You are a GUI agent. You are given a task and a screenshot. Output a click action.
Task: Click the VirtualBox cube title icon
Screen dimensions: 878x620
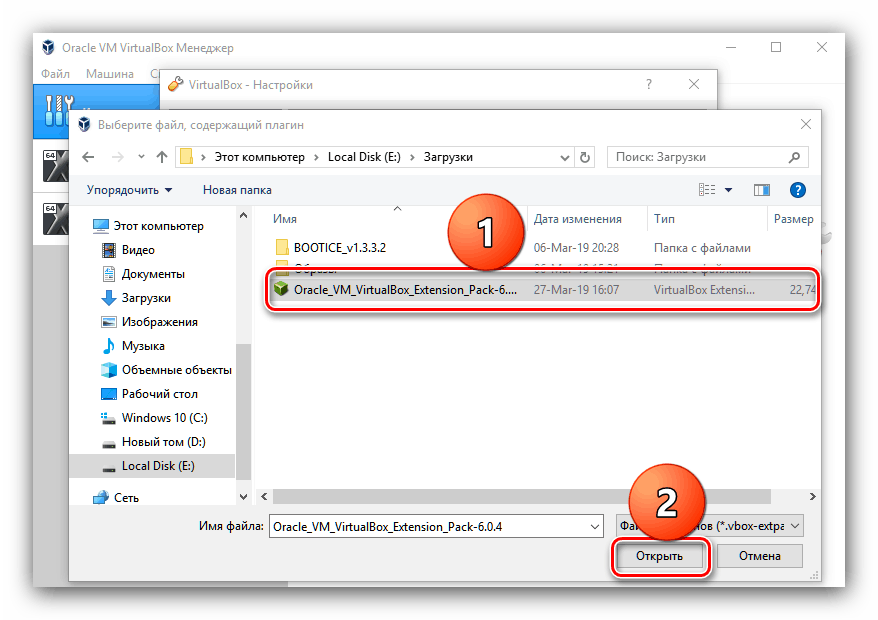49,48
